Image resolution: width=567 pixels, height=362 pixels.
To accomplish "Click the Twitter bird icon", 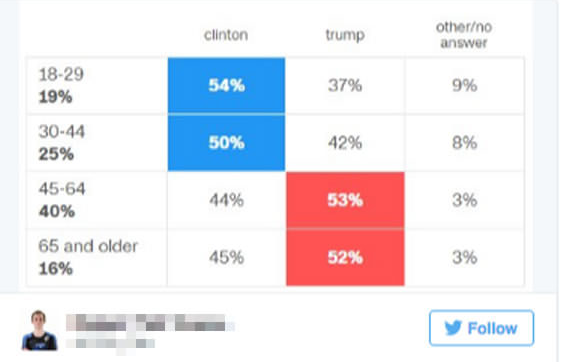I will tap(453, 328).
